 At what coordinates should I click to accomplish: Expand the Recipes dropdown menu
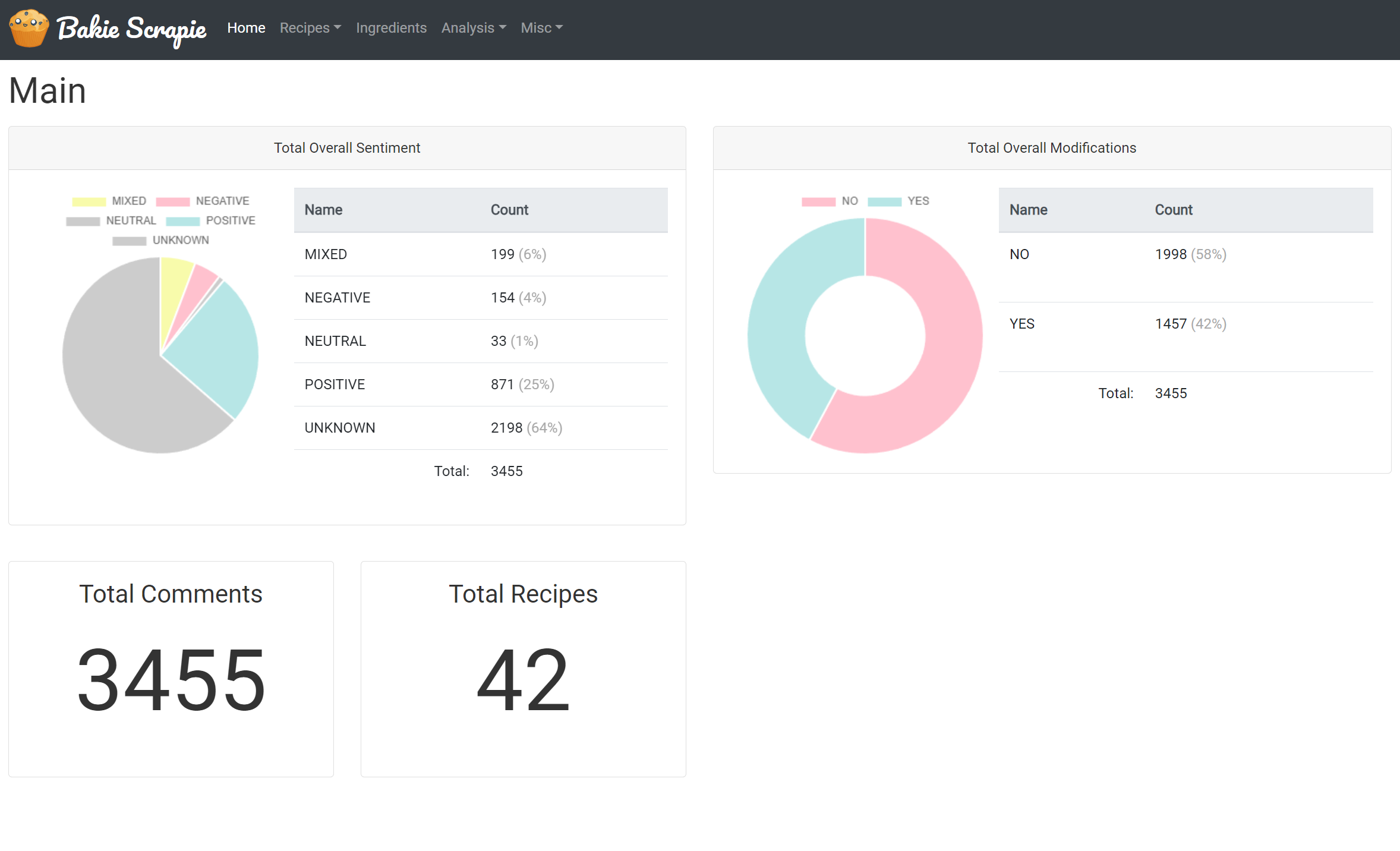click(310, 28)
